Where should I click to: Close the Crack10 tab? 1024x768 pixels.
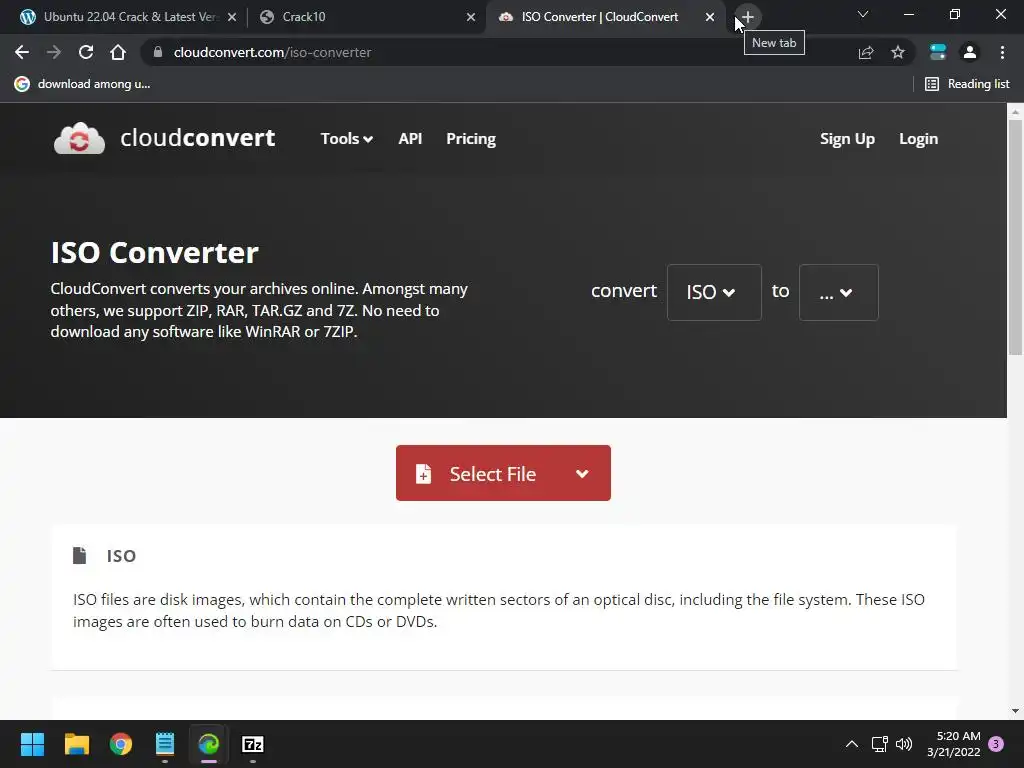point(471,17)
